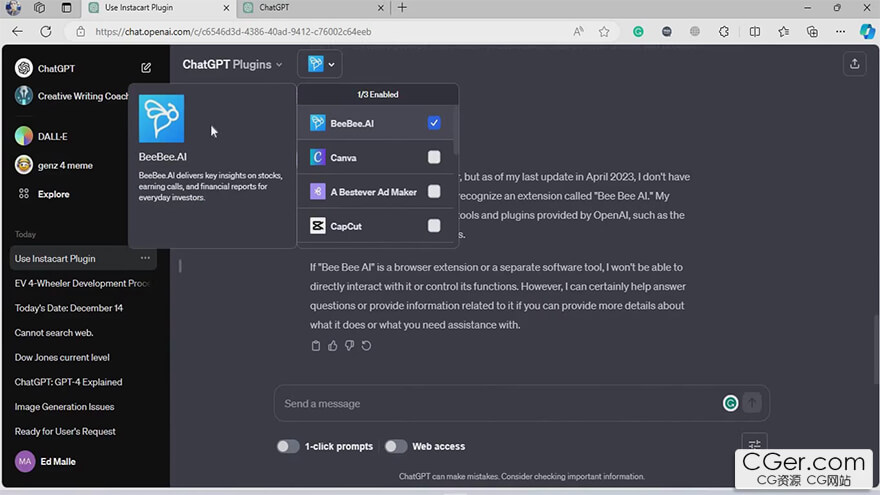Click the 1/3 Enabled header text
The width and height of the screenshot is (880, 495).
coord(378,94)
